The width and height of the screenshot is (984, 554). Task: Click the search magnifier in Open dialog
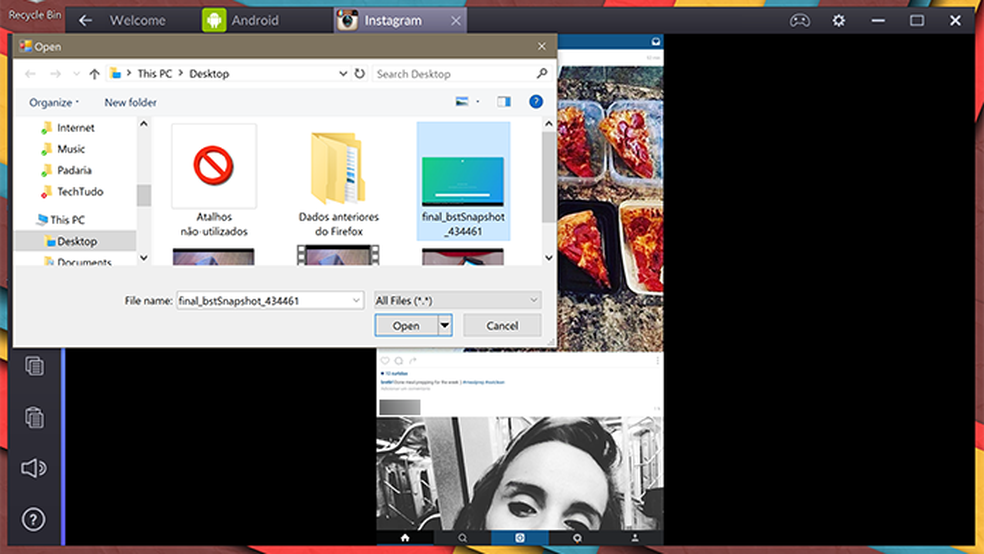coord(542,73)
